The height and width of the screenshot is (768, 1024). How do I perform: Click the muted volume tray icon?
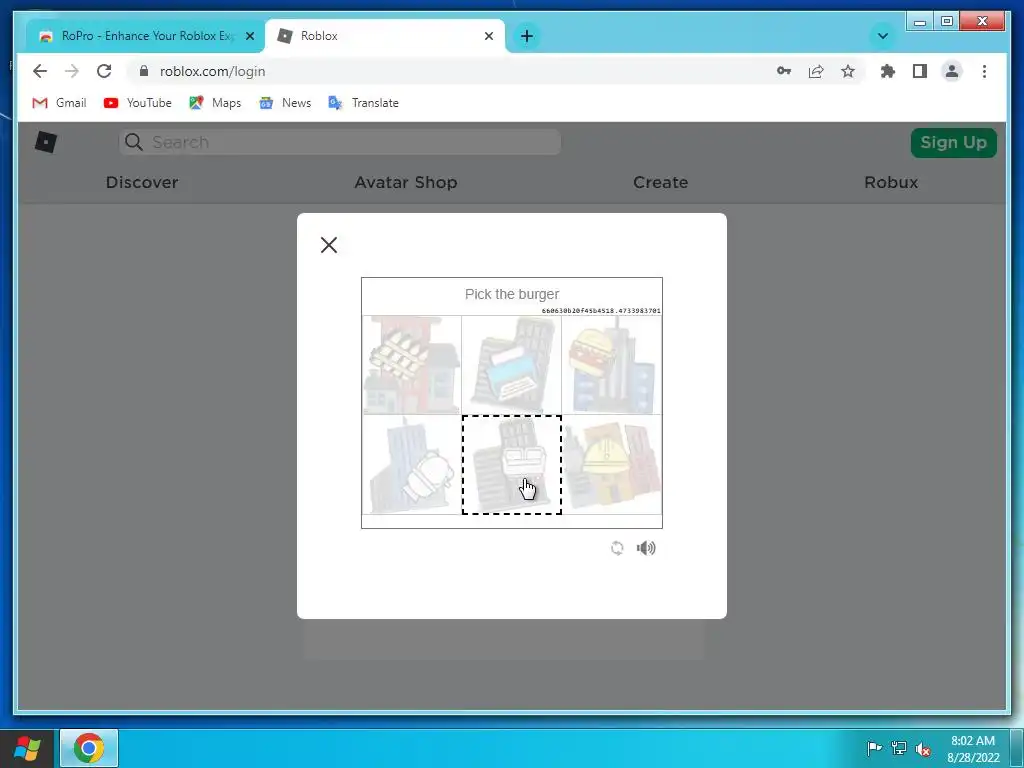923,748
